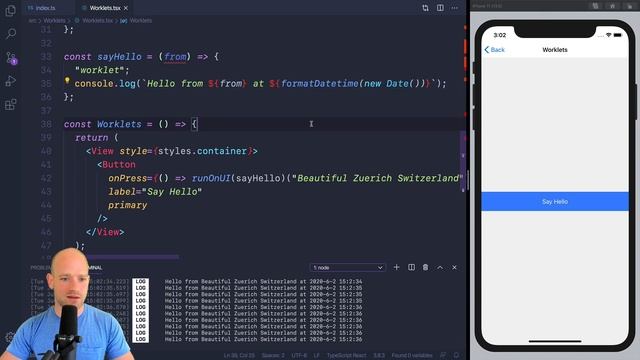640x360 pixels.
Task: Open Source Control view with badge
Action: coord(11,58)
